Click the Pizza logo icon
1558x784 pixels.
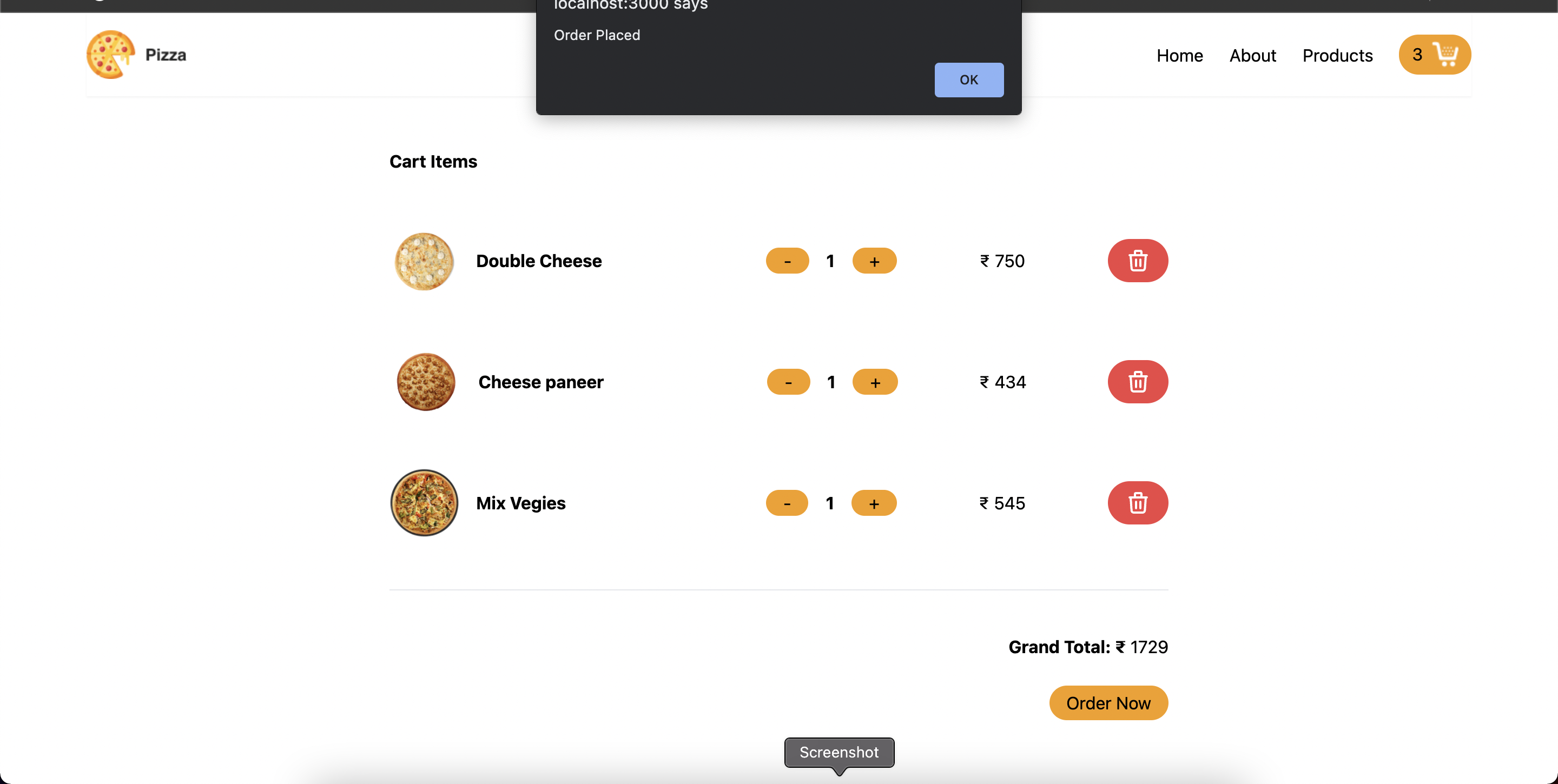click(x=111, y=55)
